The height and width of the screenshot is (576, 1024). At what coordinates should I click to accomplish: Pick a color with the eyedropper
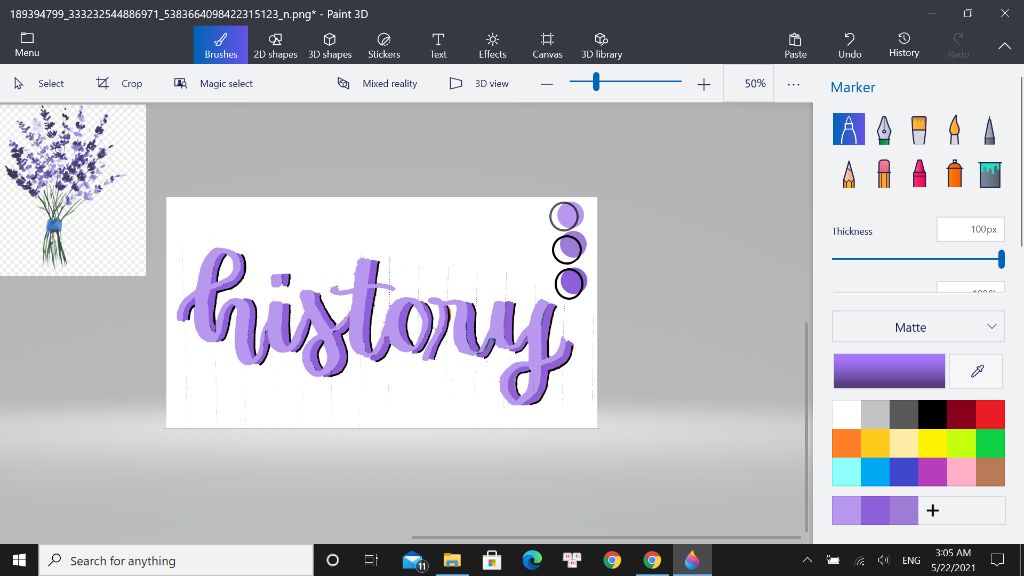click(x=976, y=371)
